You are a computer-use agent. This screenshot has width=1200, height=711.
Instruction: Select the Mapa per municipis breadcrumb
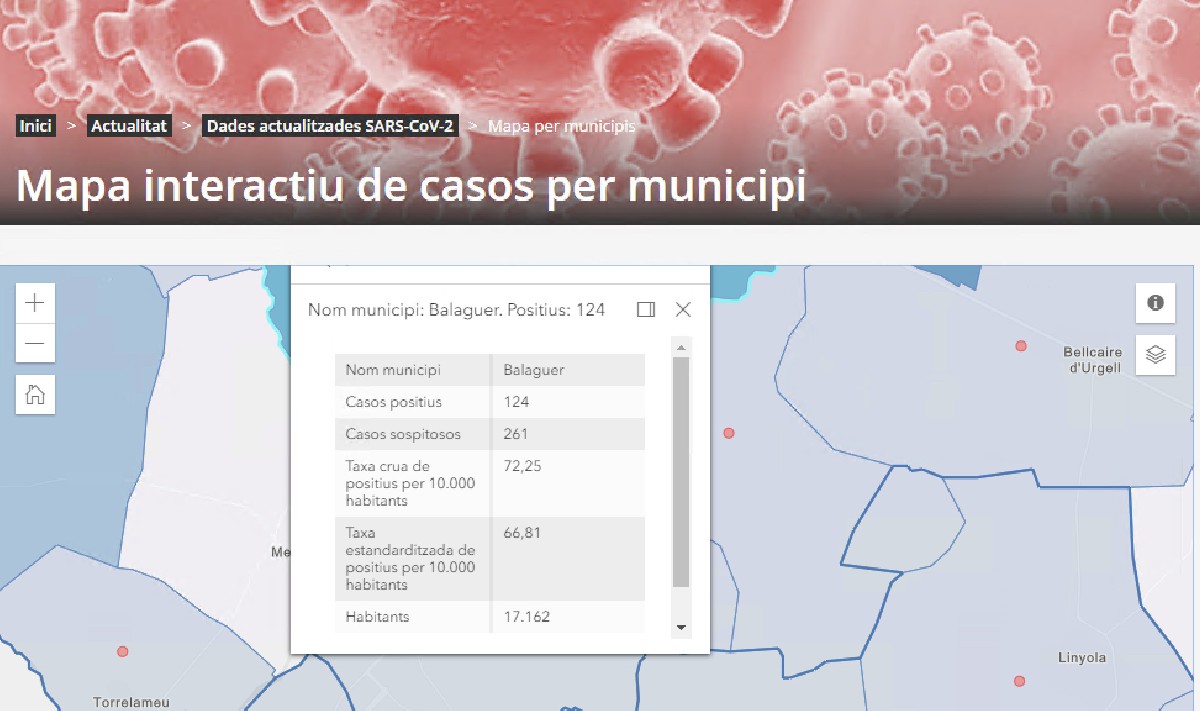[561, 126]
